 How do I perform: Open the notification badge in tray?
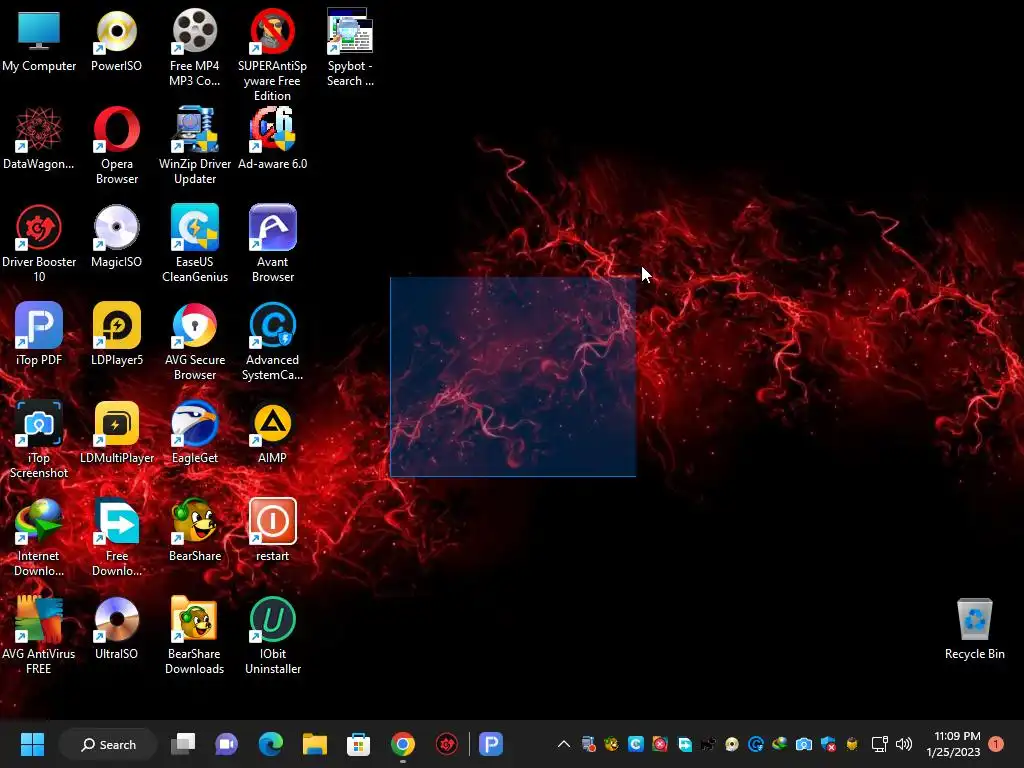pos(996,744)
